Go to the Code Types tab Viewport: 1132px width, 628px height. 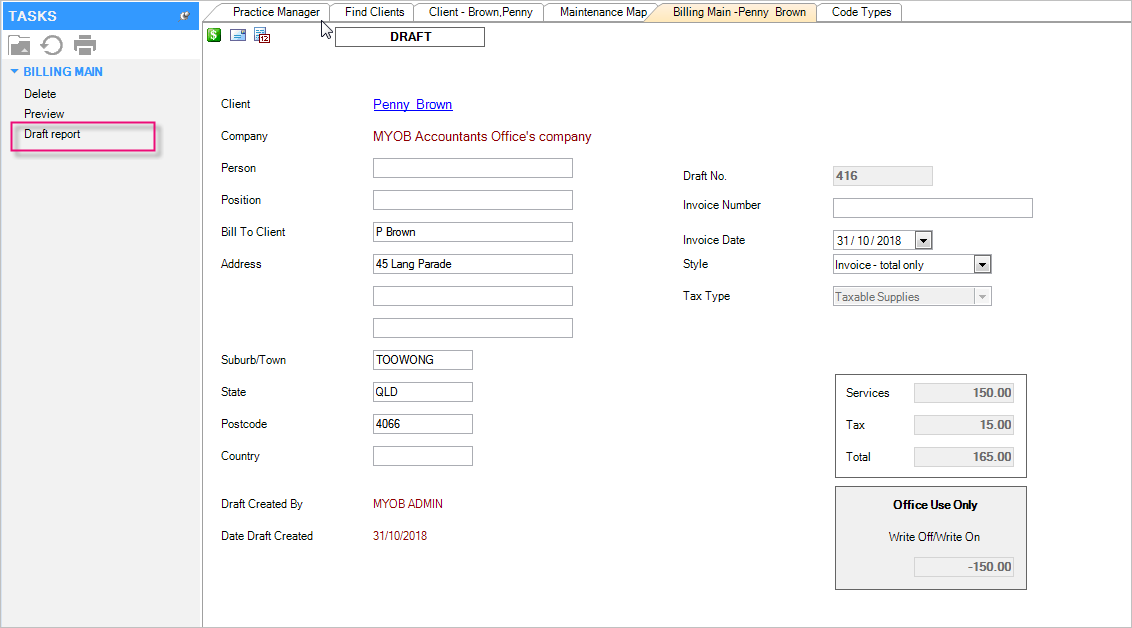860,12
